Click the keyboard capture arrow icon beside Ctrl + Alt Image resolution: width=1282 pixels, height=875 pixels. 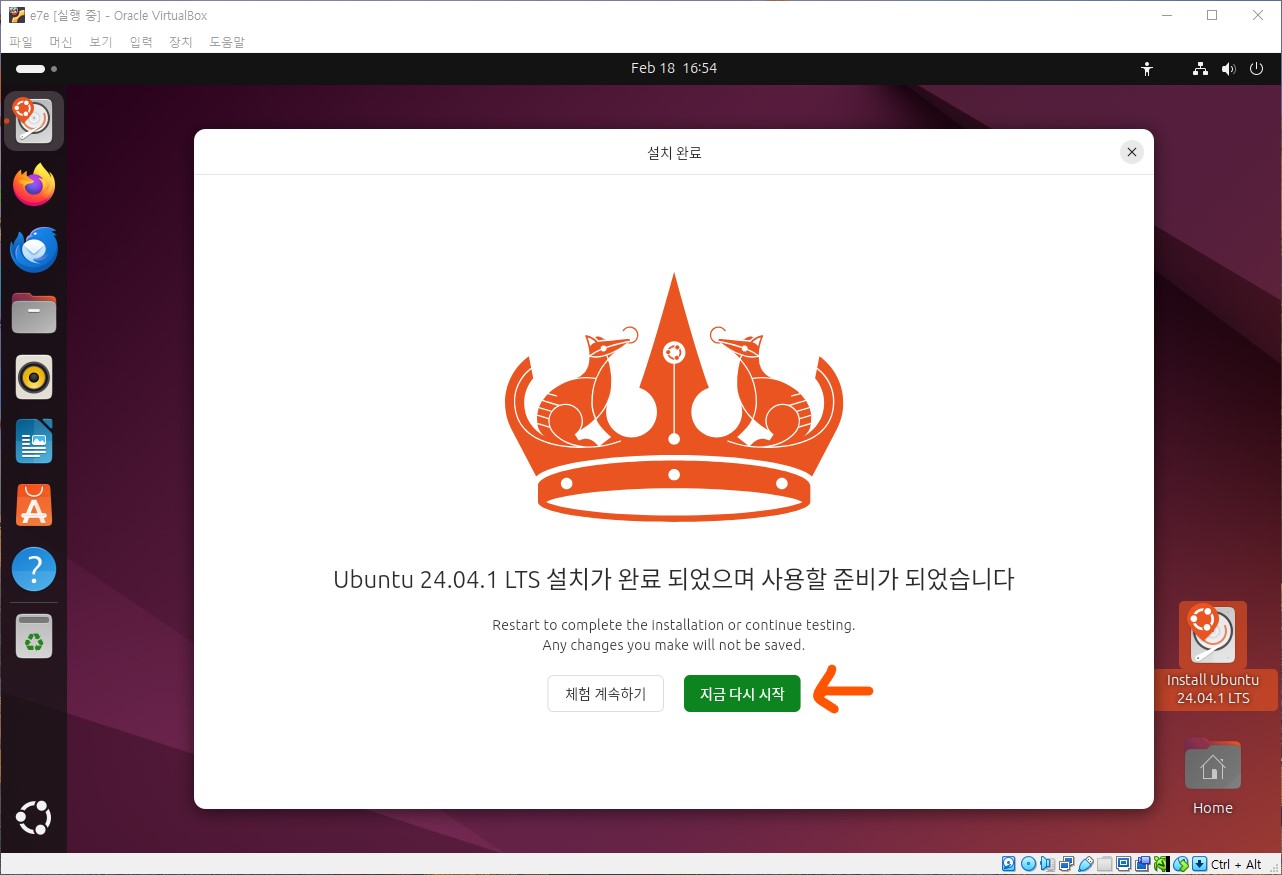(1199, 864)
